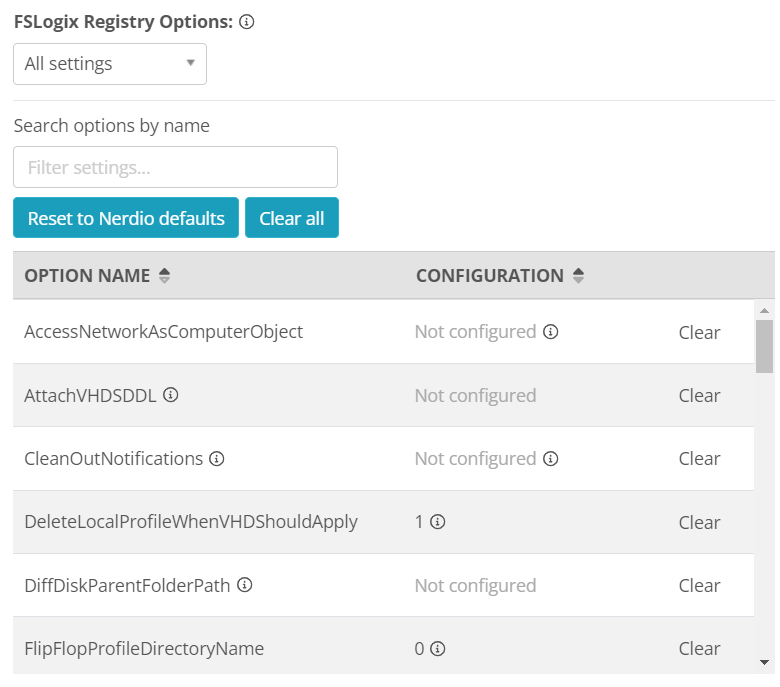Click info icon beside DeleteLocalProfileWhenVHDShouldApply value 1
780x687 pixels.
coord(438,522)
